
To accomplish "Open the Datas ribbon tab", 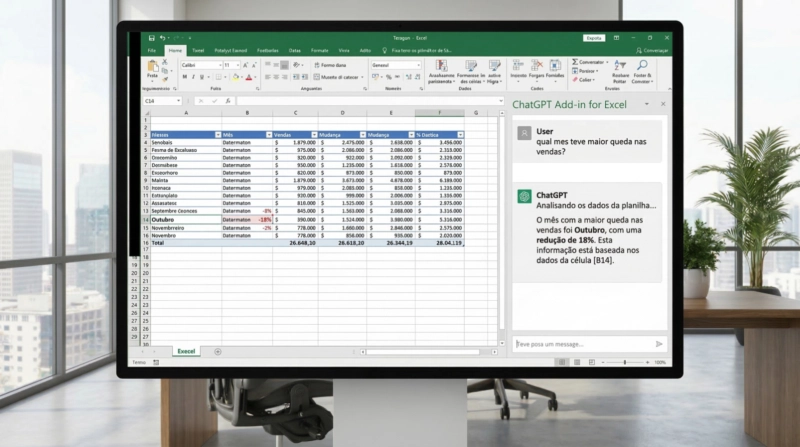I will pos(295,51).
